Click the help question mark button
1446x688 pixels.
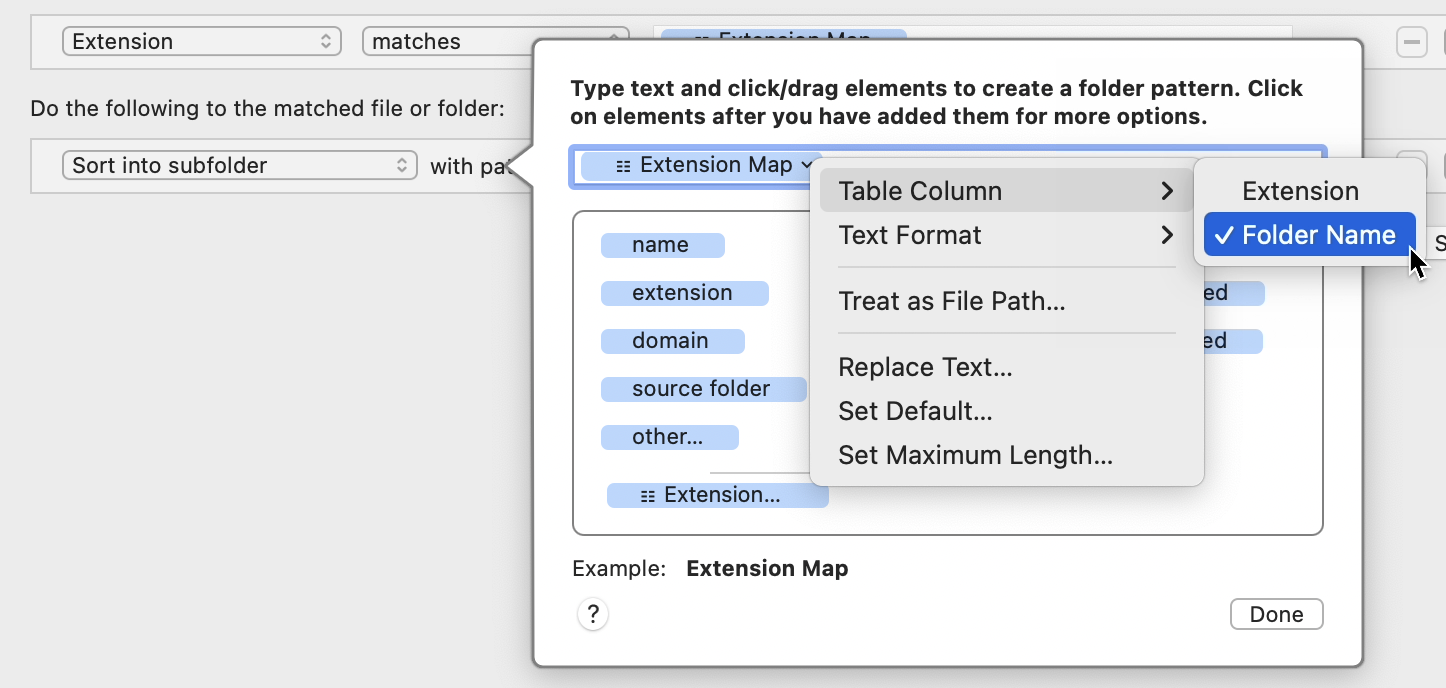593,613
